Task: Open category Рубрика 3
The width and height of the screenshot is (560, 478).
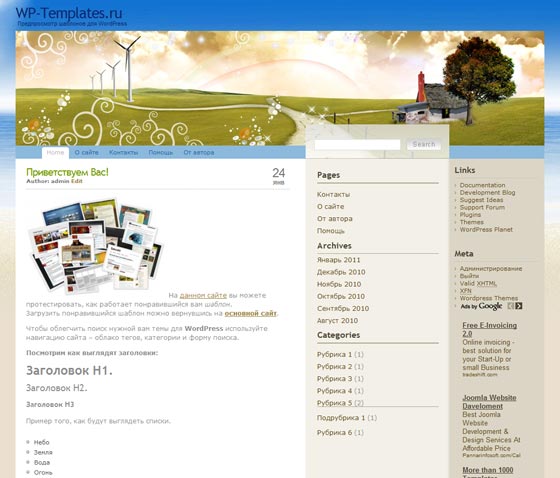Action: [x=335, y=379]
